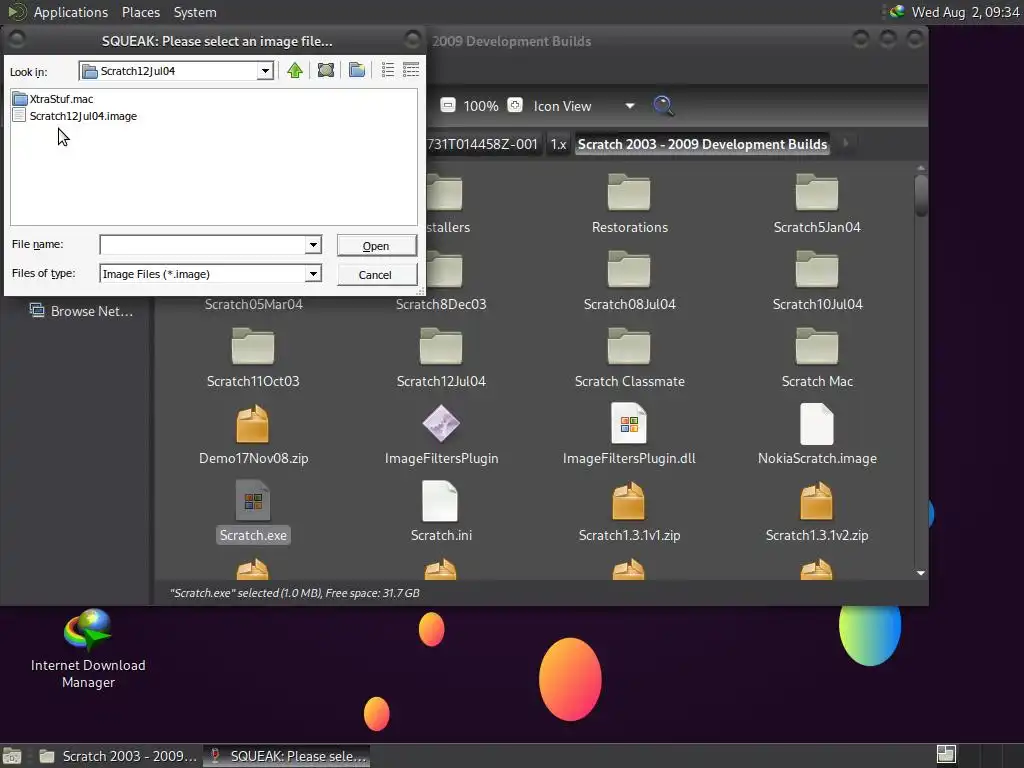The height and width of the screenshot is (768, 1024).
Task: Open the Restorations folder
Action: [x=629, y=204]
